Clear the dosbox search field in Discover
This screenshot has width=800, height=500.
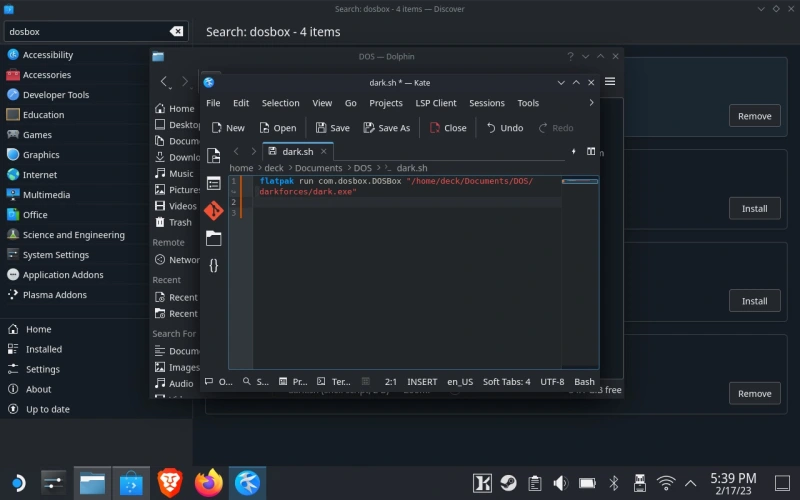point(177,31)
